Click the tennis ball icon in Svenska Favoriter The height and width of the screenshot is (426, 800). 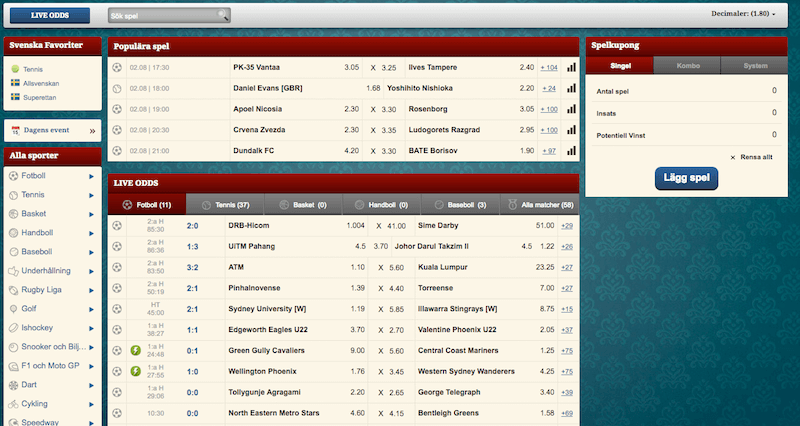click(x=15, y=69)
